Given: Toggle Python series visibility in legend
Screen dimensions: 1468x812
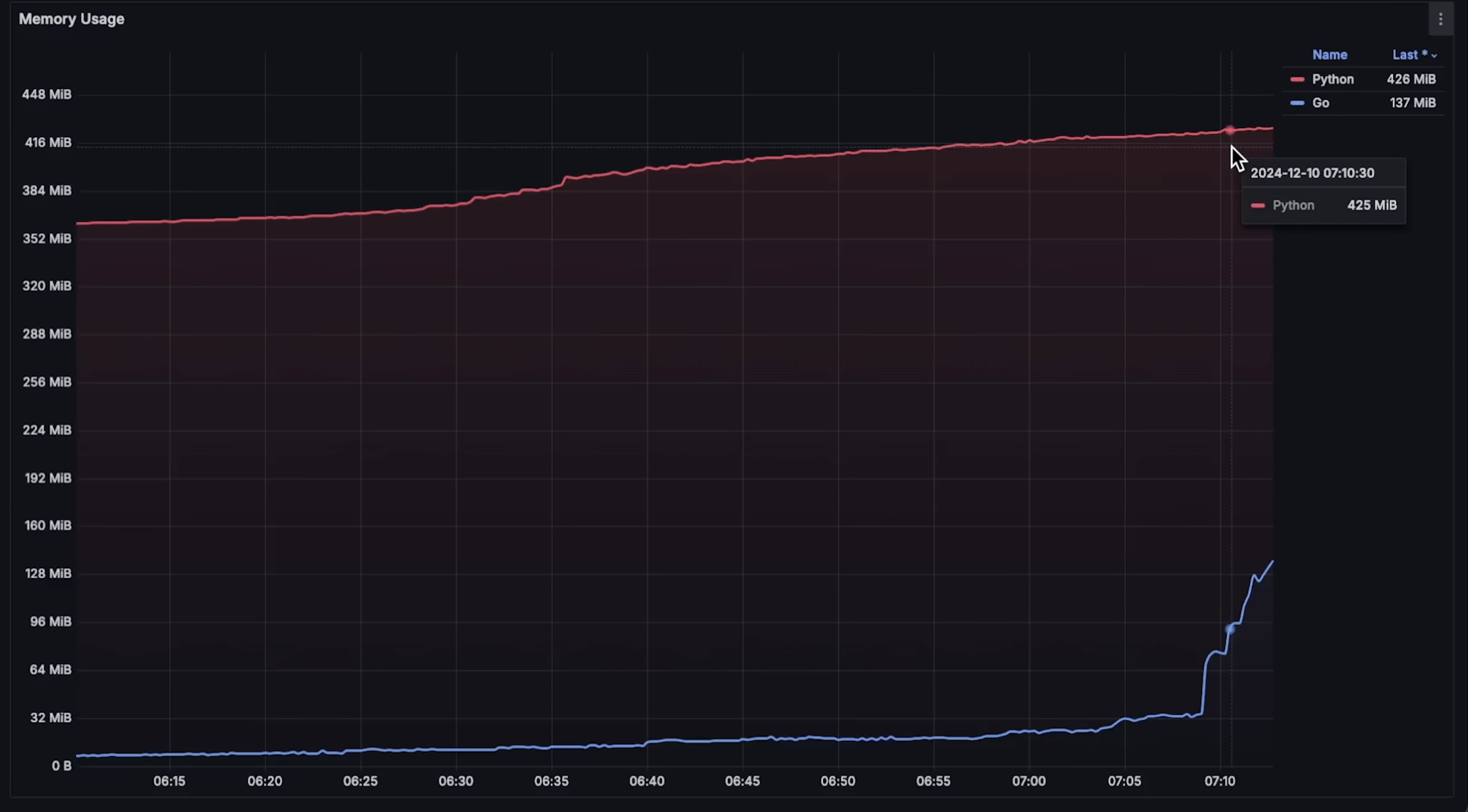Looking at the screenshot, I should click(x=1332, y=79).
